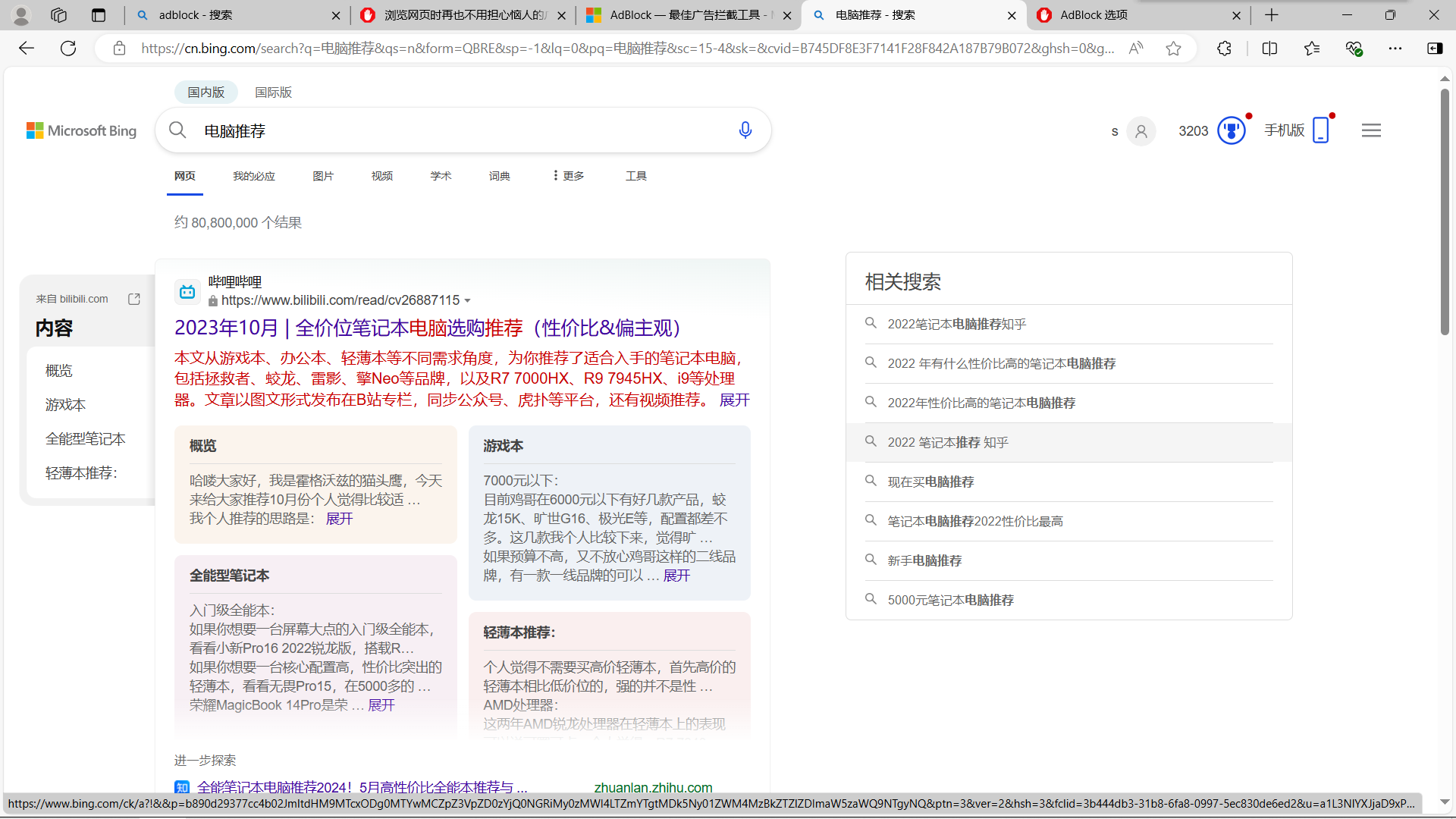The height and width of the screenshot is (819, 1456).
Task: Toggle the Edge sidebar icon
Action: point(1435,49)
